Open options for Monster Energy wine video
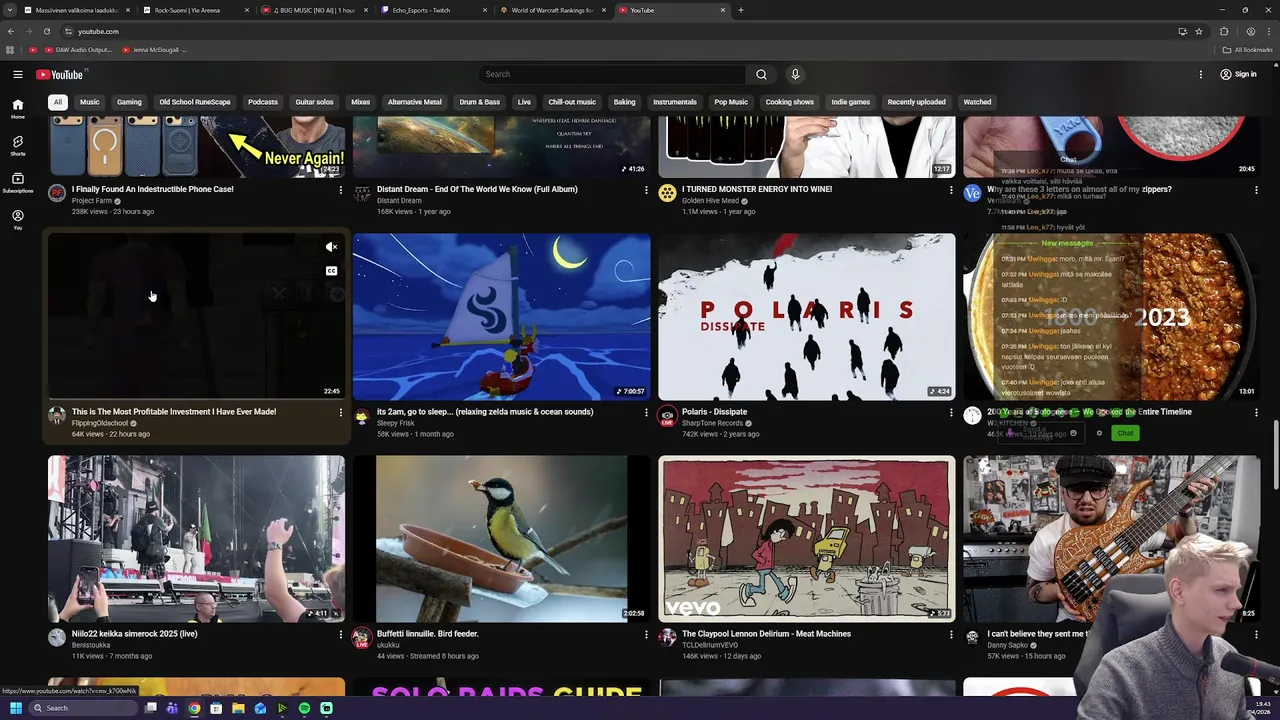 (951, 190)
